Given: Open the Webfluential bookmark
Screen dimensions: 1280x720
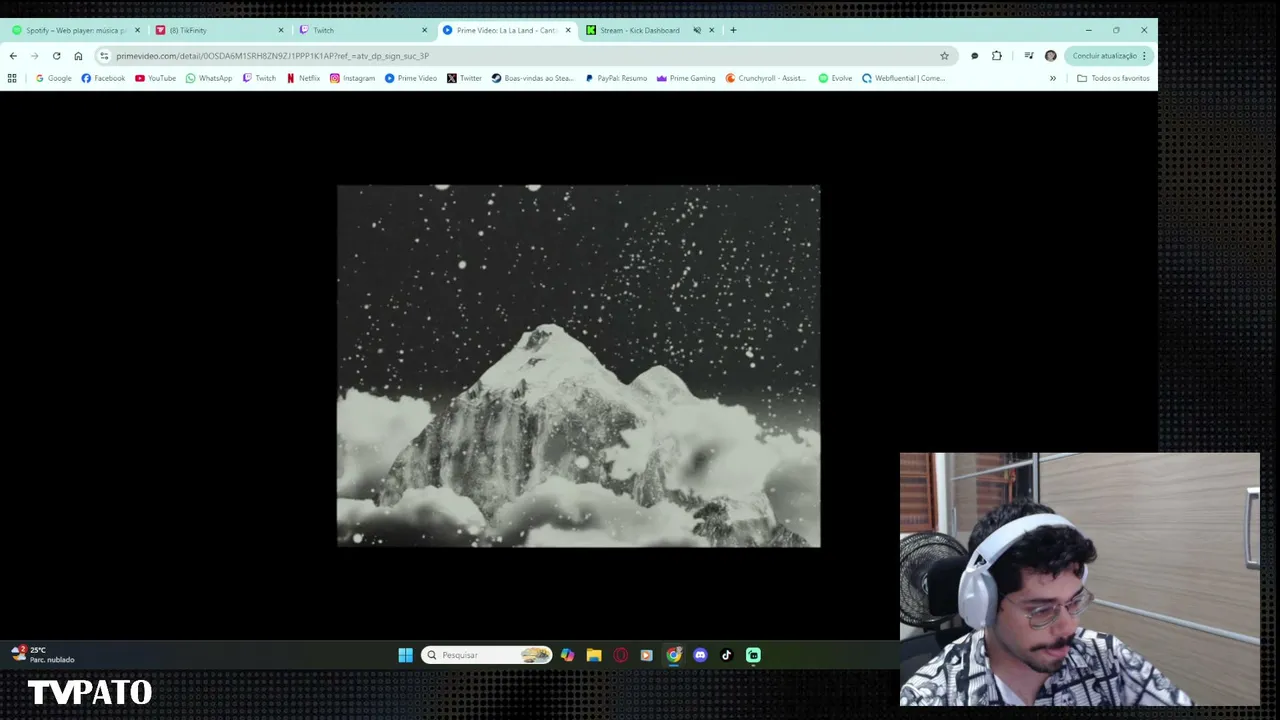Looking at the screenshot, I should (903, 78).
